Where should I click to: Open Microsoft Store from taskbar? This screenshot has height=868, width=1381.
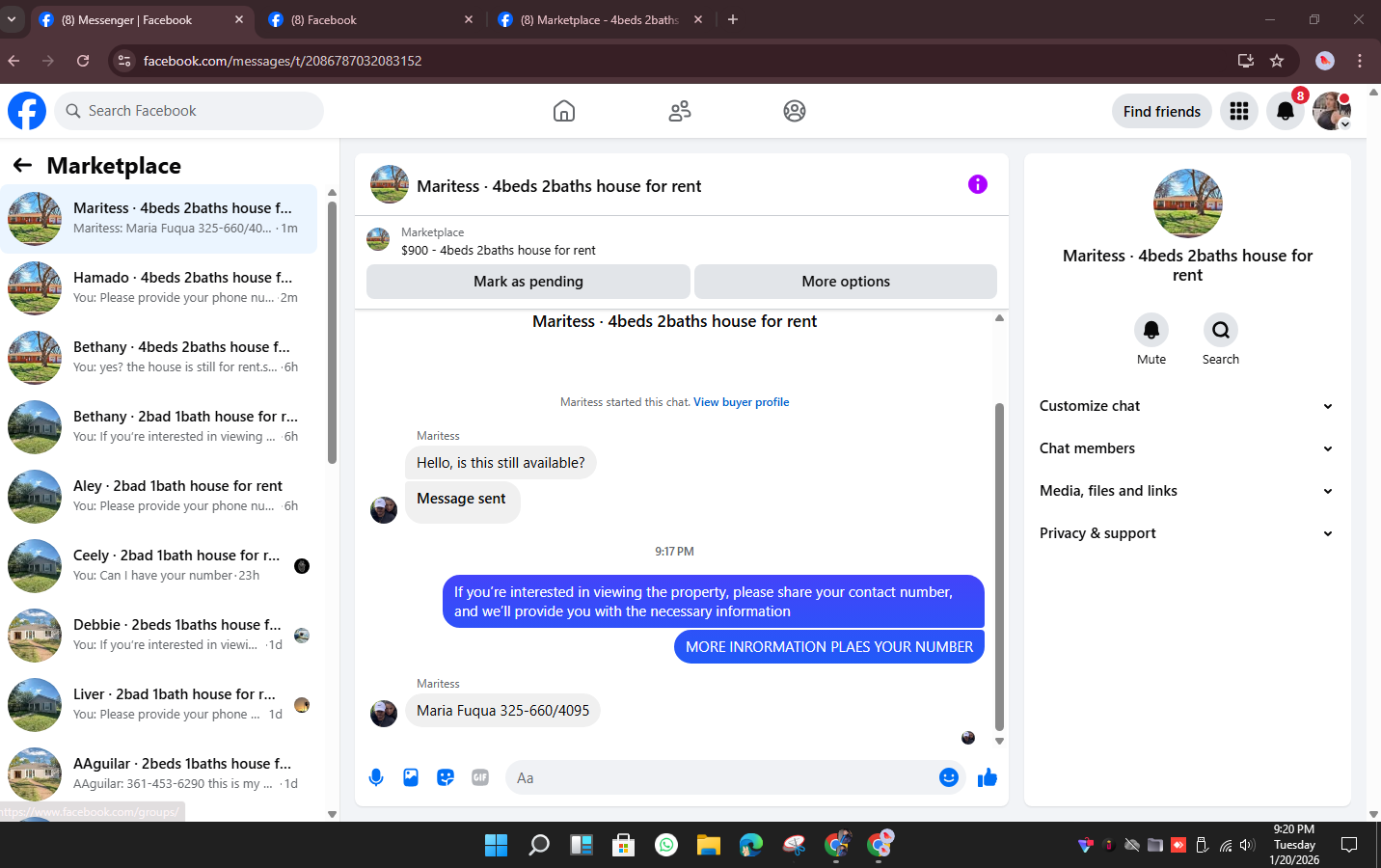click(x=624, y=845)
